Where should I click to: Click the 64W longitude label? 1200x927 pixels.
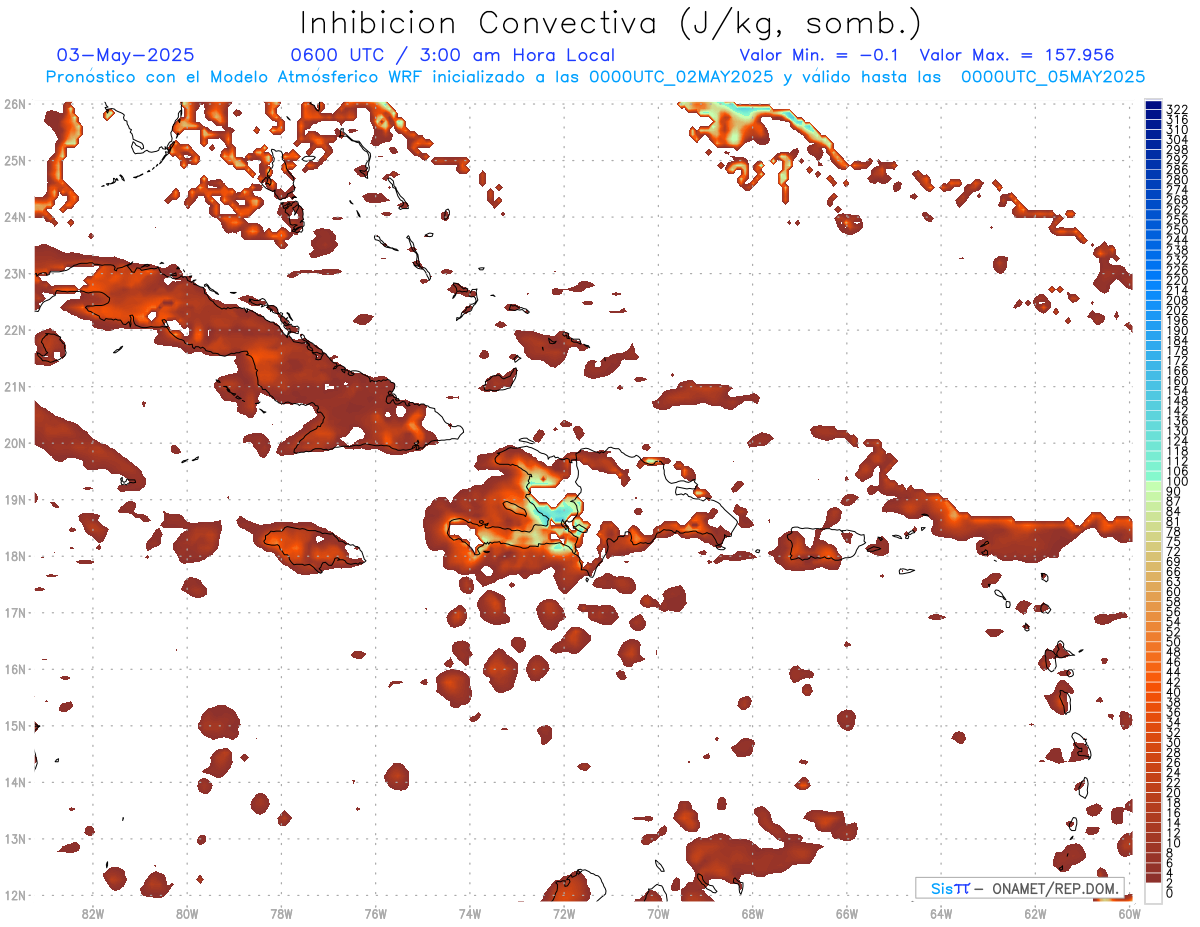point(941,912)
